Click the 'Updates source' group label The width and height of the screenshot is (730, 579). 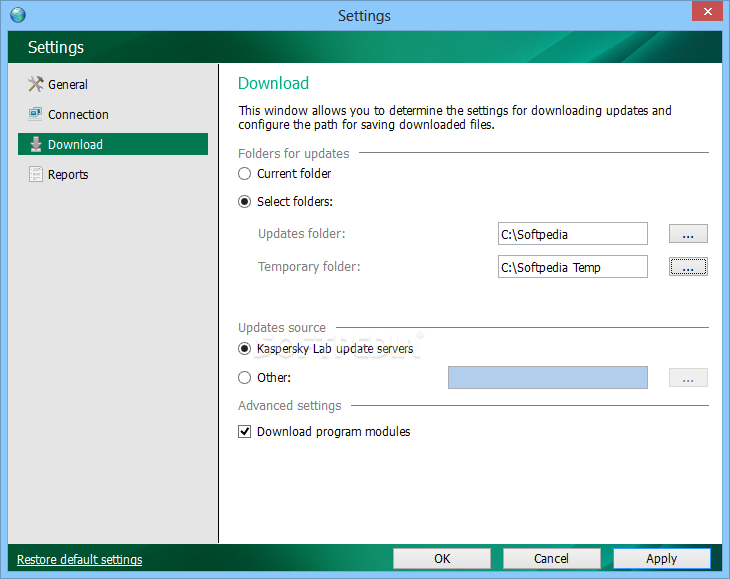(282, 328)
